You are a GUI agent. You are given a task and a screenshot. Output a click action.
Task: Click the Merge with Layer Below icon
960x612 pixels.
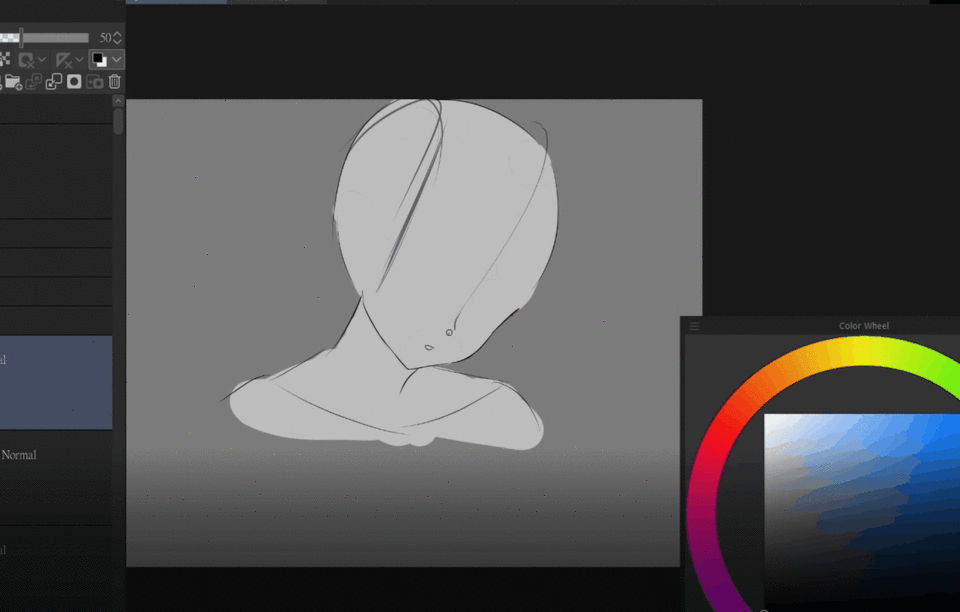tap(54, 82)
